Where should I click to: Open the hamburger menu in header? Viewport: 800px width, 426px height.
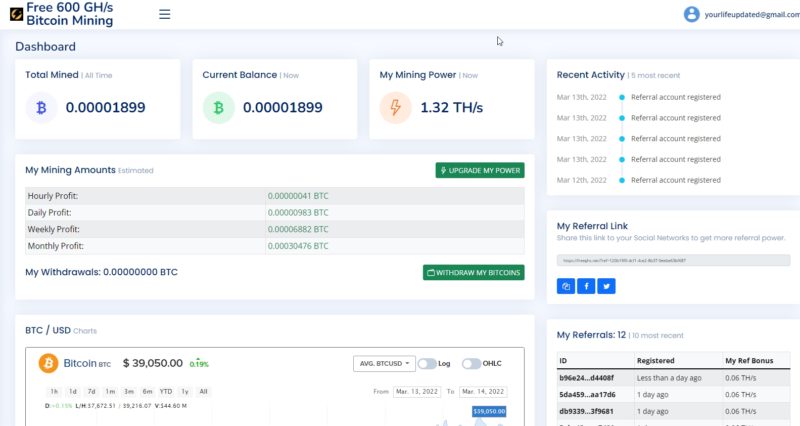click(165, 14)
